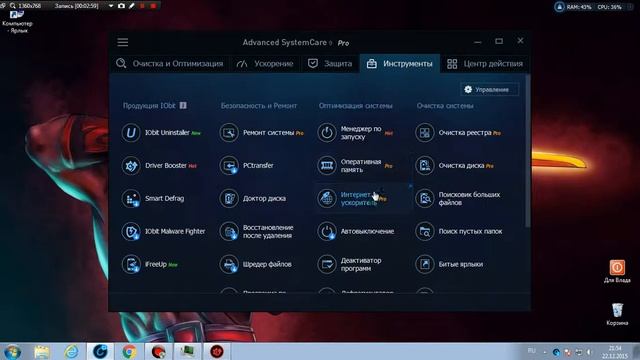Open IObit Malware Fighter

click(163, 231)
